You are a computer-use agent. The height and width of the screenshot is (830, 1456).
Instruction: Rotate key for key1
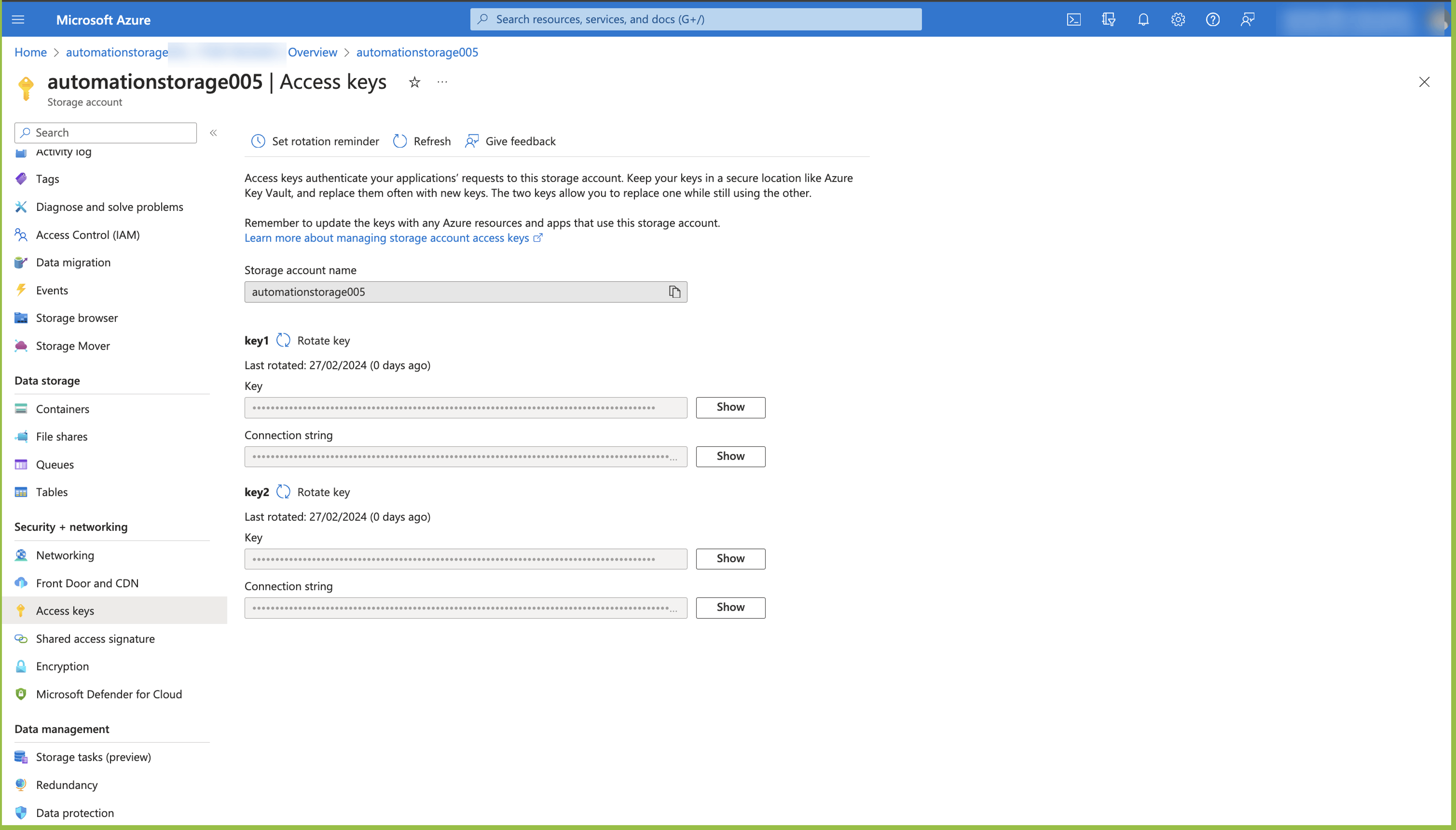click(313, 340)
